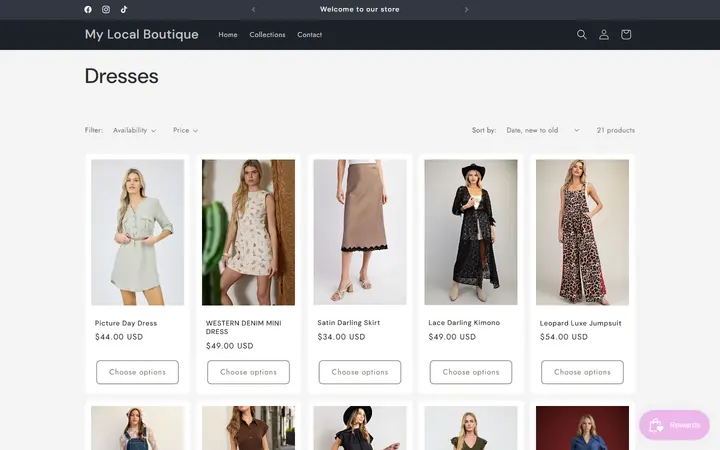
Task: Choose options for Western Denim Mini Dress
Action: [x=248, y=372]
